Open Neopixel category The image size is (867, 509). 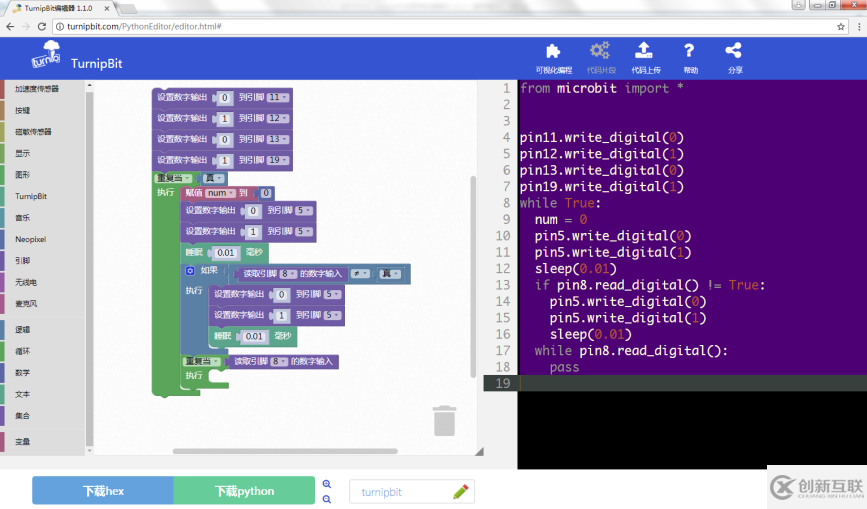(x=30, y=239)
